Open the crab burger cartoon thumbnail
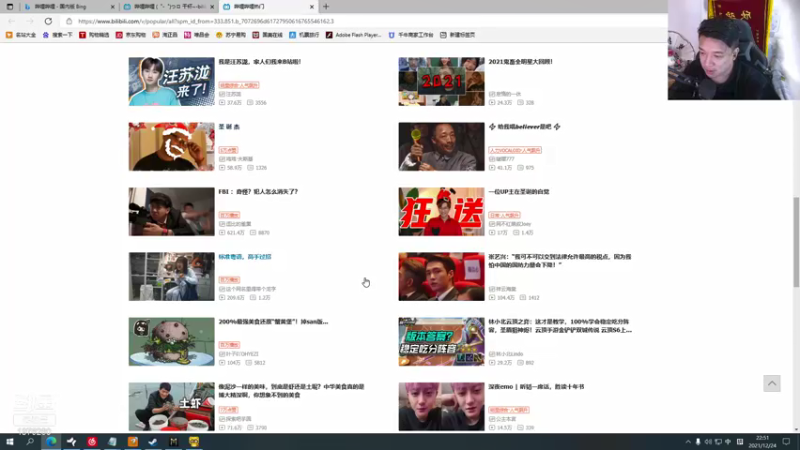800x450 pixels. tap(171, 342)
